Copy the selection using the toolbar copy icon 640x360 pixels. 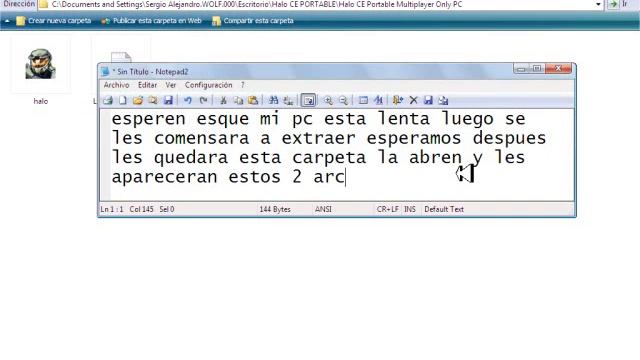coord(238,100)
